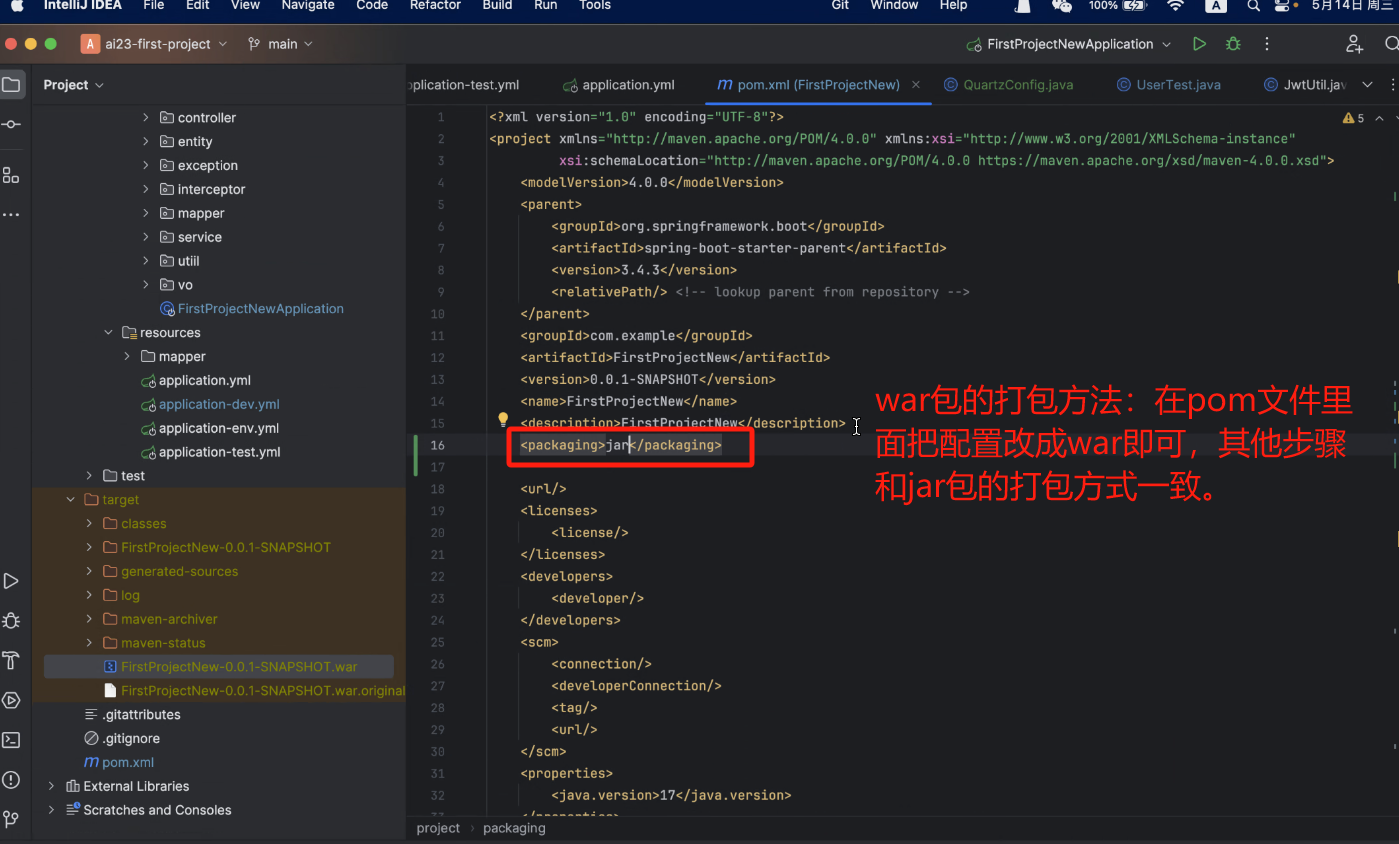The width and height of the screenshot is (1399, 844).
Task: Open more run actions vertical dots
Action: (1267, 44)
